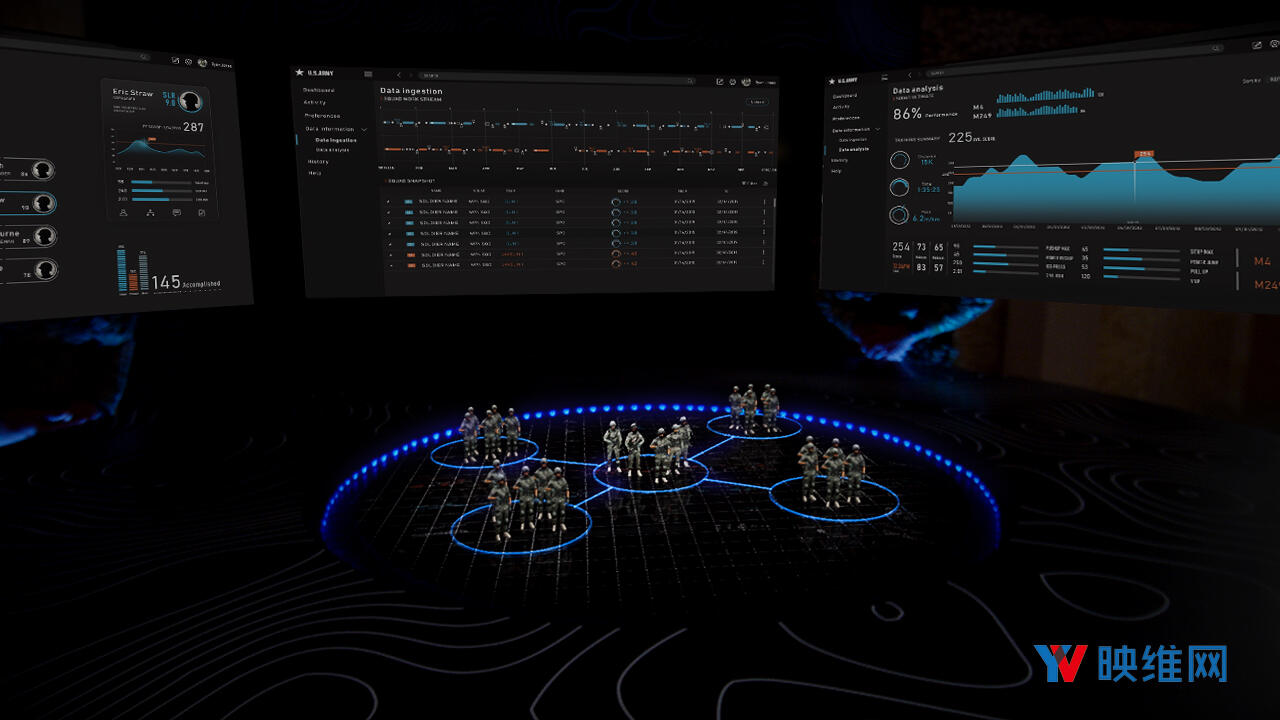
Task: Click the button at top-right of Data ingestion
Action: (x=757, y=102)
